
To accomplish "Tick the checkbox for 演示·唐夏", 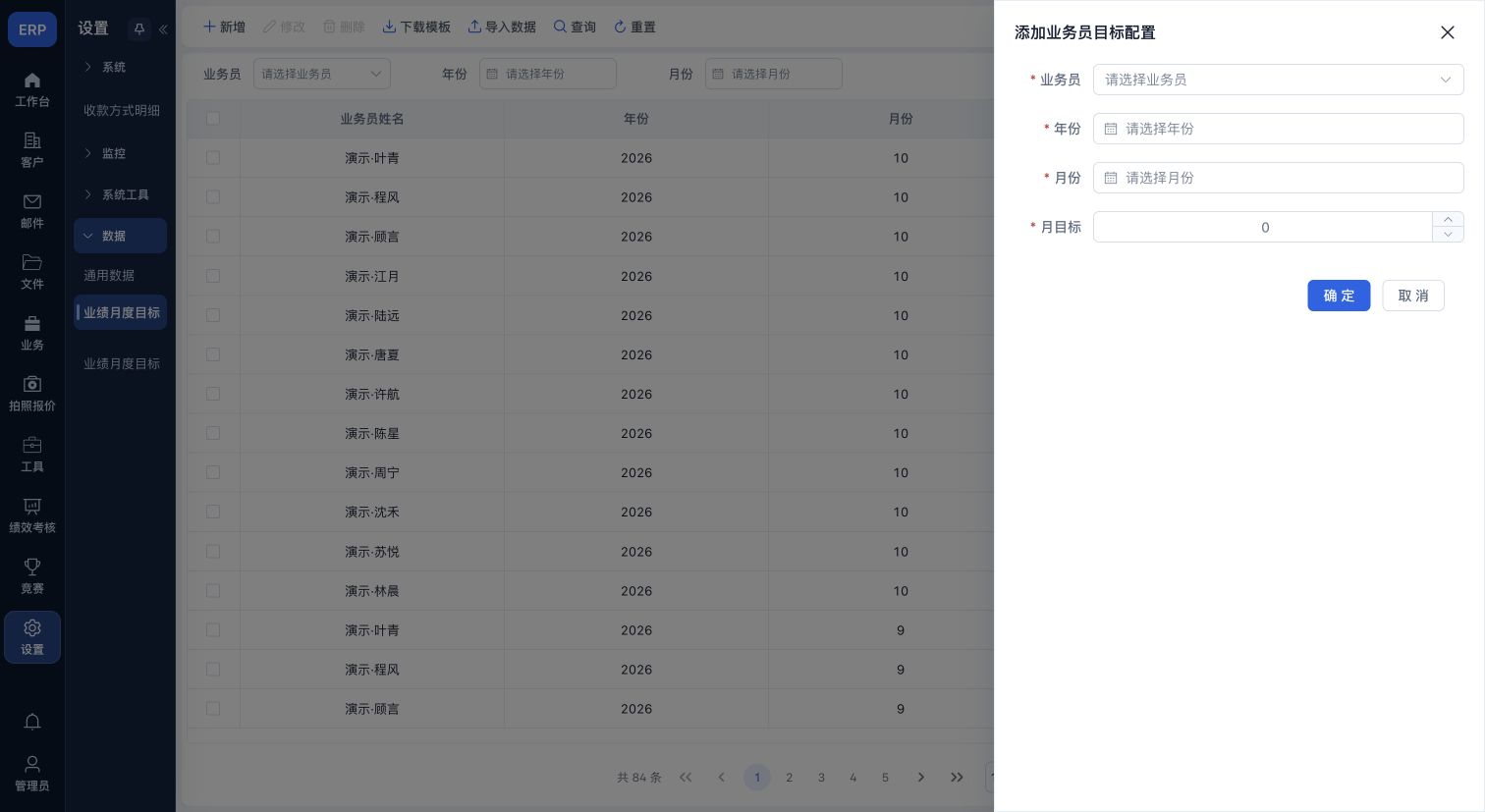I will click(x=213, y=354).
